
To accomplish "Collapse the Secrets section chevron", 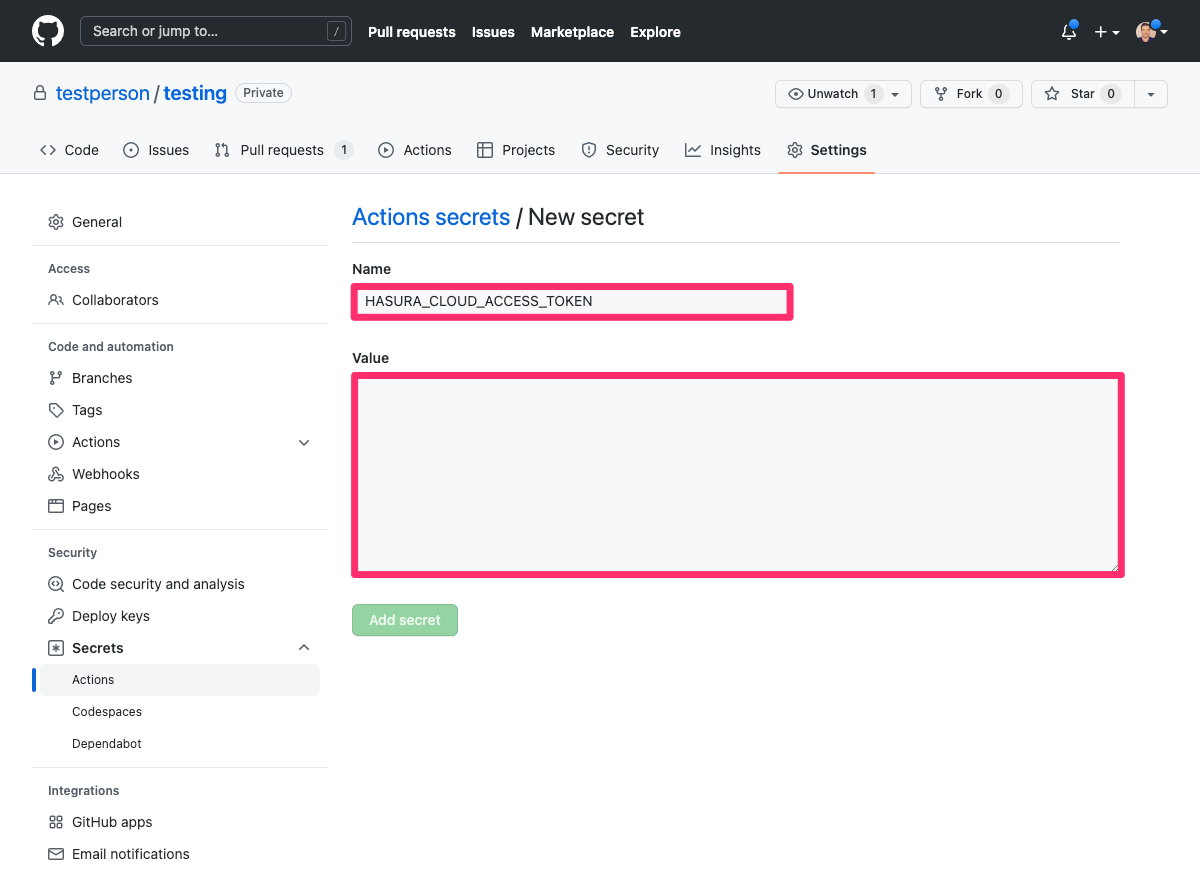I will pyautogui.click(x=304, y=647).
